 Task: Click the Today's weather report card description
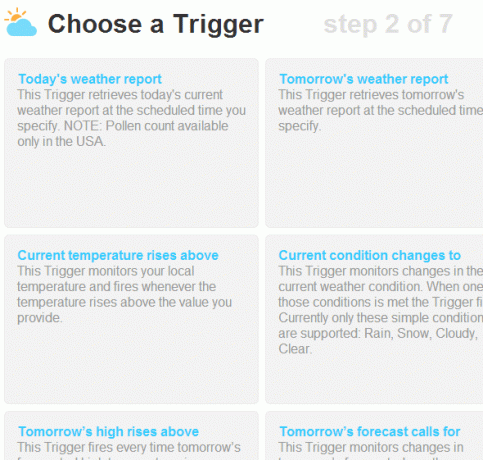[x=132, y=118]
